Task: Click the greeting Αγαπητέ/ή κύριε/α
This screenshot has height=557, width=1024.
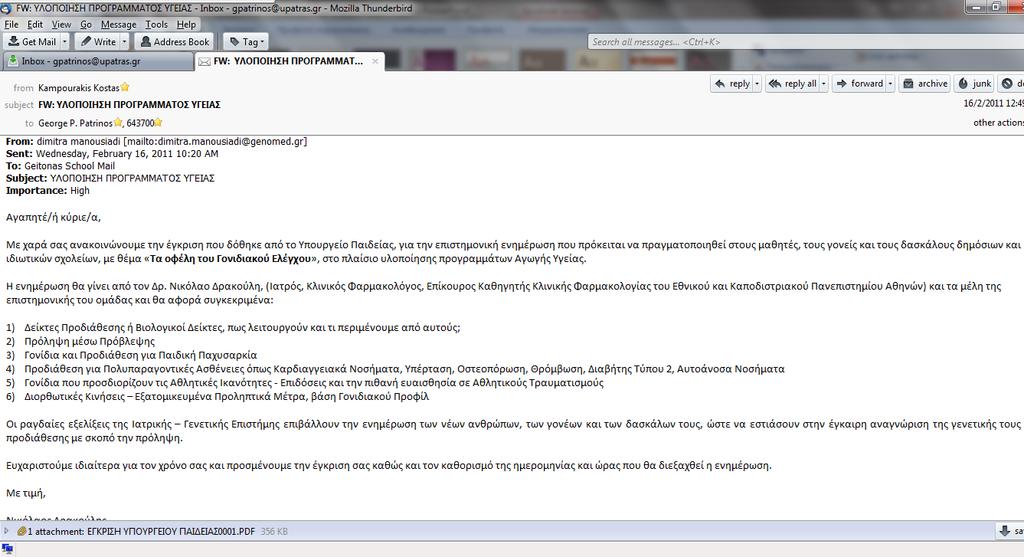Action: pos(54,217)
